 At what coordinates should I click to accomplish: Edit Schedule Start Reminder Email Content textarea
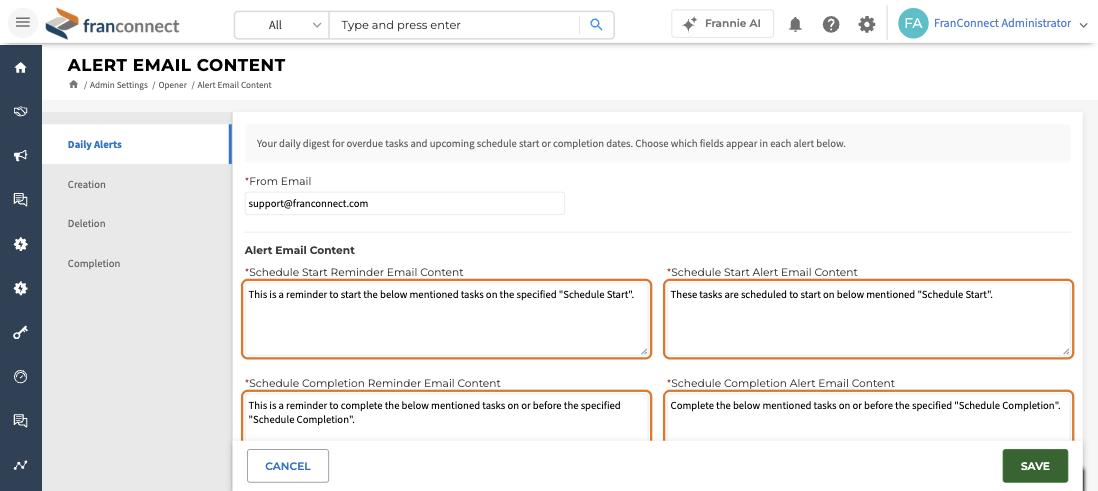[x=447, y=319]
